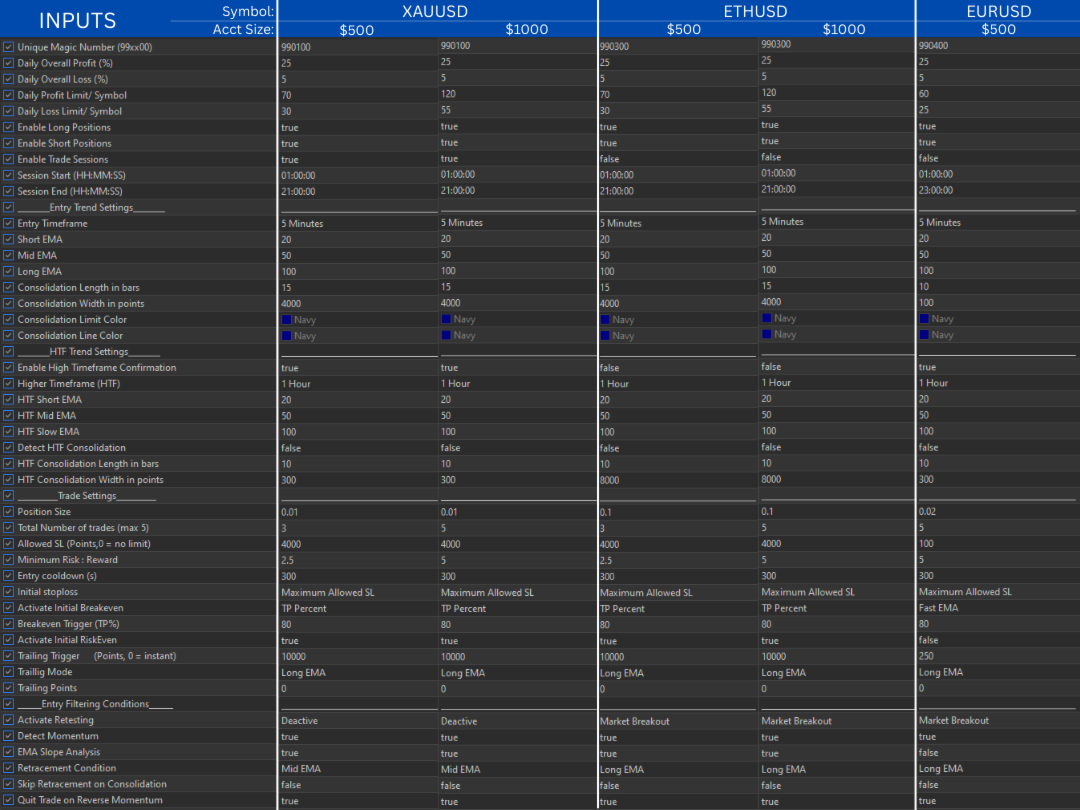Click EURUSD Daily Profit Limit value 60

pyautogui.click(x=924, y=94)
